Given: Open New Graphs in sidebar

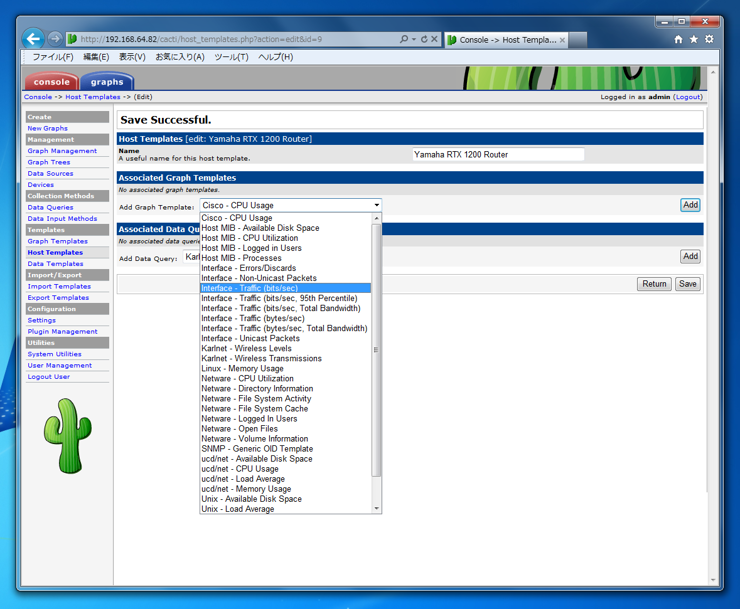Looking at the screenshot, I should pyautogui.click(x=48, y=128).
